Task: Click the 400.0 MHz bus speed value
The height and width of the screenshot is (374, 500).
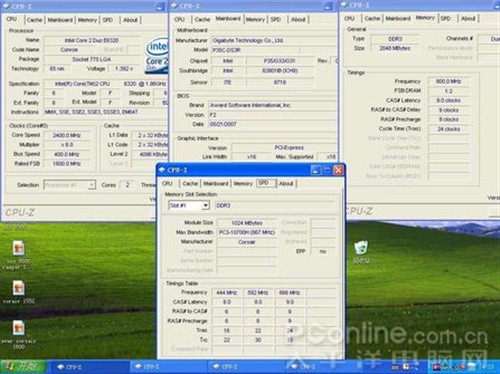Action: pyautogui.click(x=67, y=154)
